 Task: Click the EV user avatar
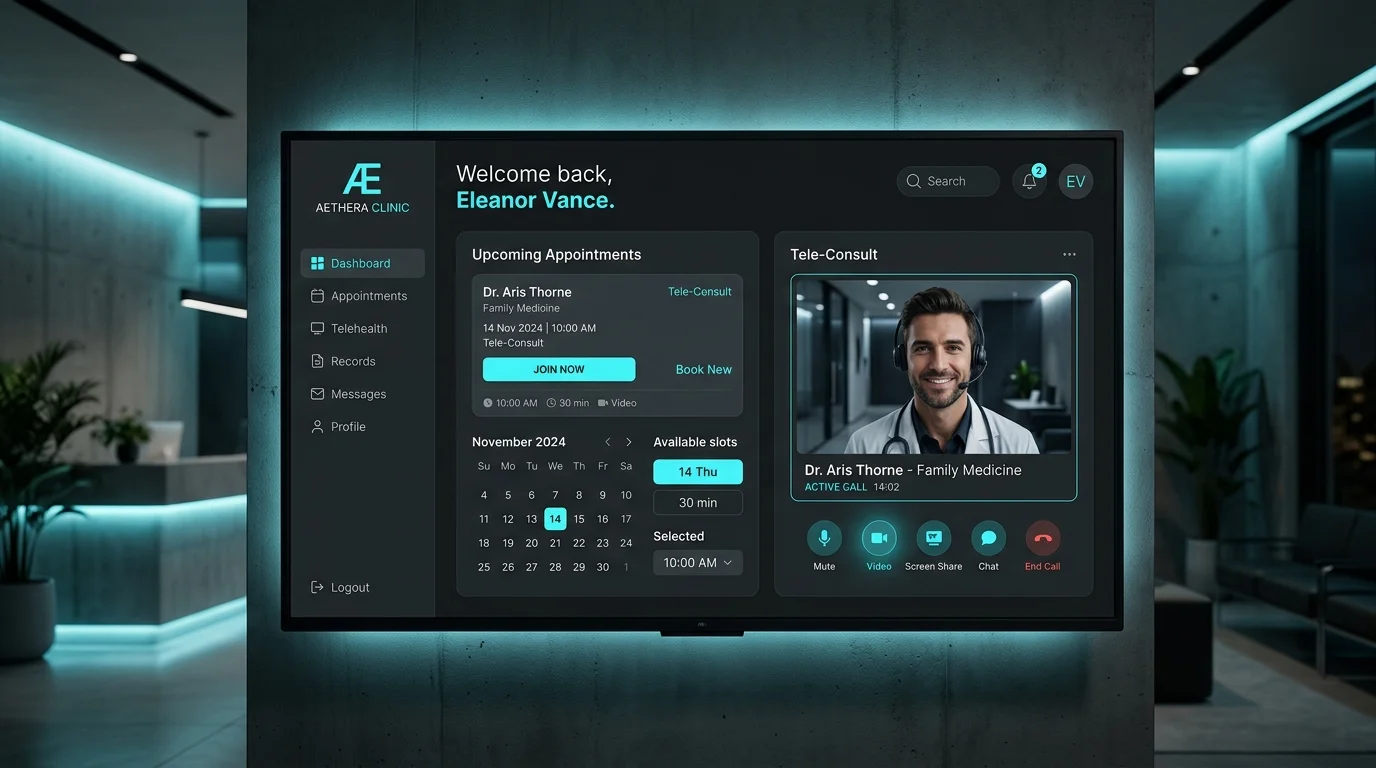(x=1076, y=181)
